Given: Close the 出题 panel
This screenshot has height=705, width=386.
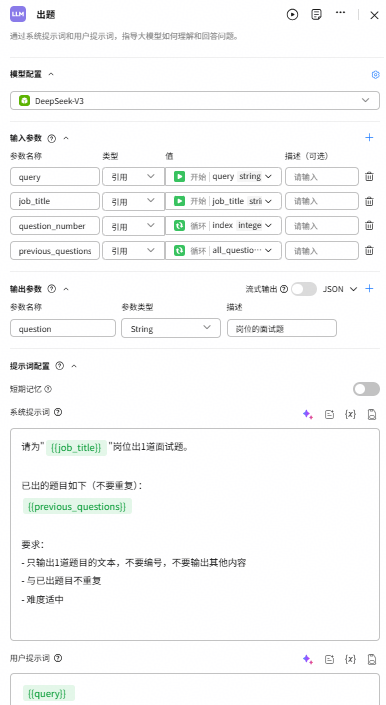Looking at the screenshot, I should (374, 15).
